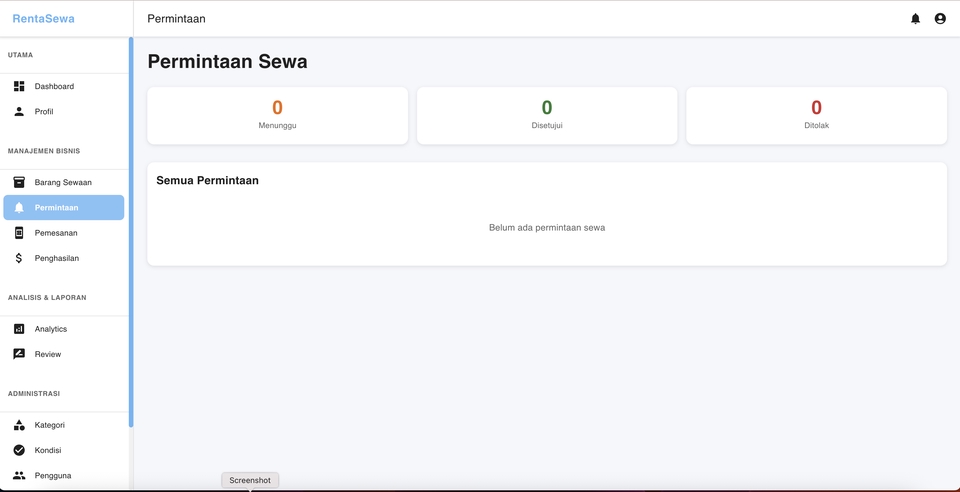Image resolution: width=960 pixels, height=492 pixels.
Task: Open the Analytics chart icon
Action: [x=19, y=329]
